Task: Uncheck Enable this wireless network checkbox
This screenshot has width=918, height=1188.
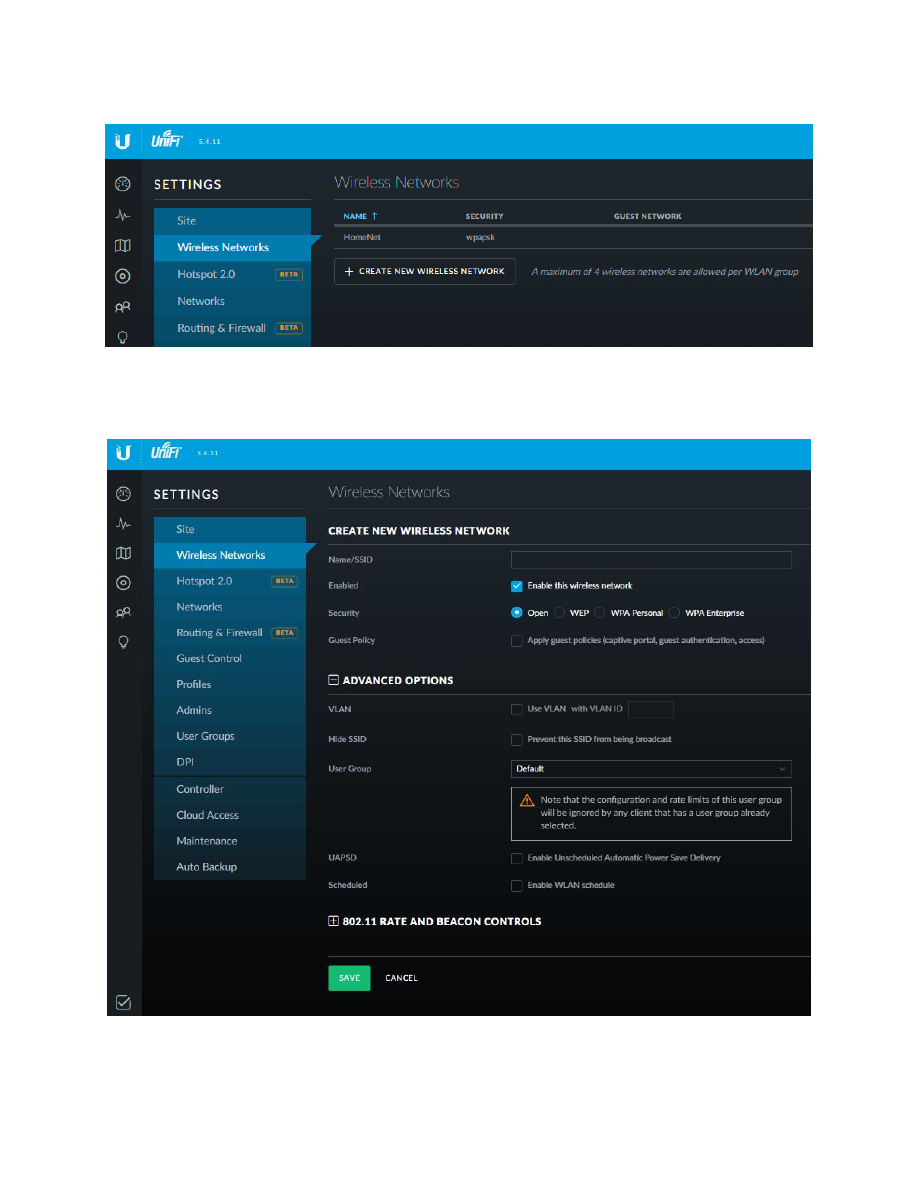Action: [517, 586]
